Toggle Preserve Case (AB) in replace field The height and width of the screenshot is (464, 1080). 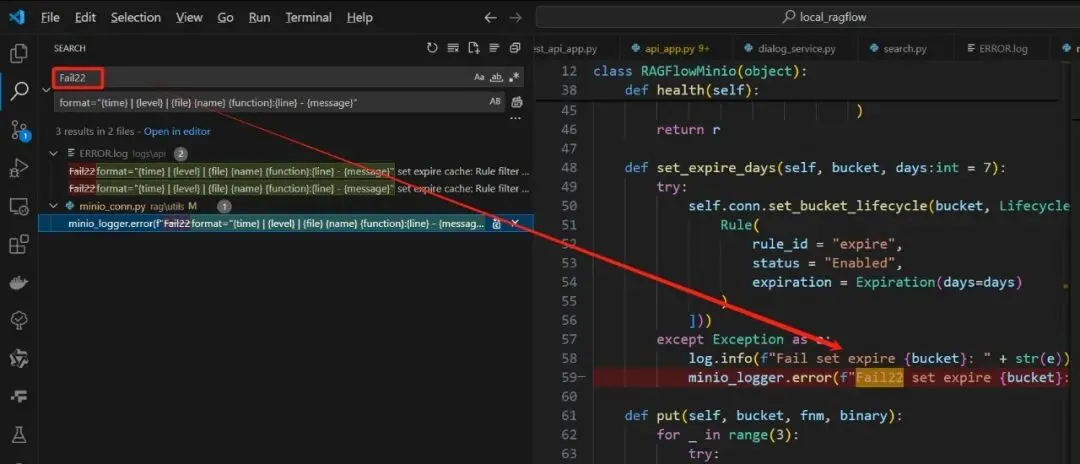pyautogui.click(x=495, y=102)
